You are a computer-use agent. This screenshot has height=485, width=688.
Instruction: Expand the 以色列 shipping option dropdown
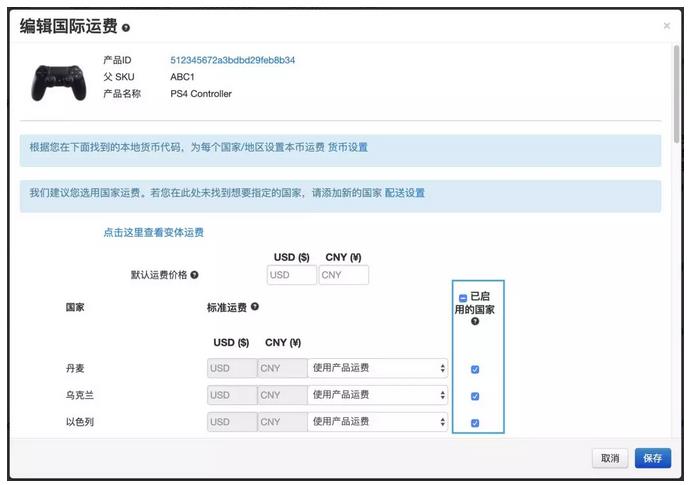pyautogui.click(x=377, y=422)
